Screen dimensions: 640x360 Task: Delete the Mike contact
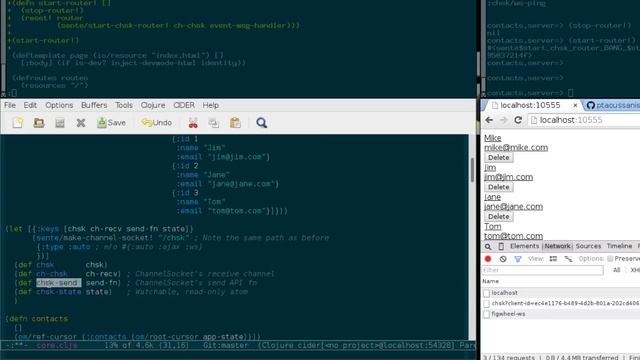tap(498, 158)
